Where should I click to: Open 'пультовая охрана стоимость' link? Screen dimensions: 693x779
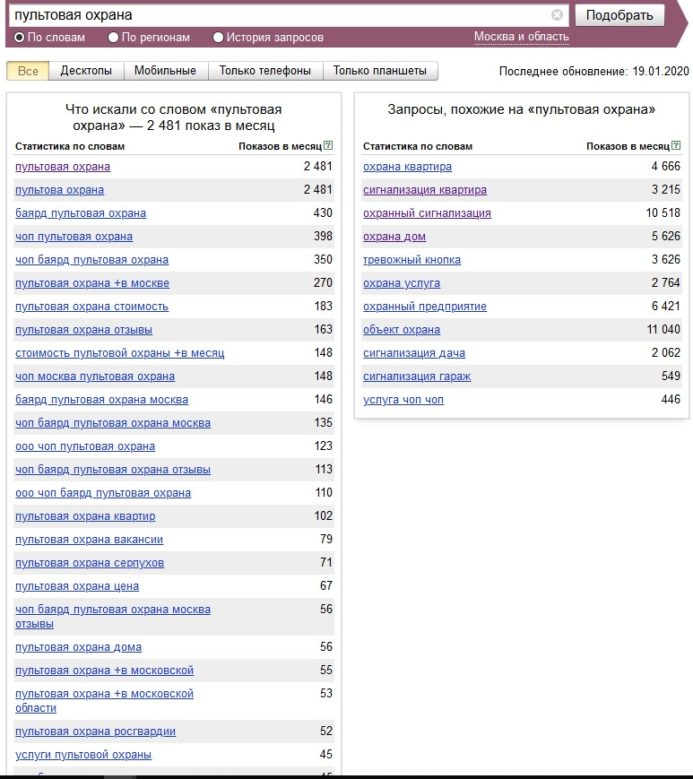tap(92, 307)
